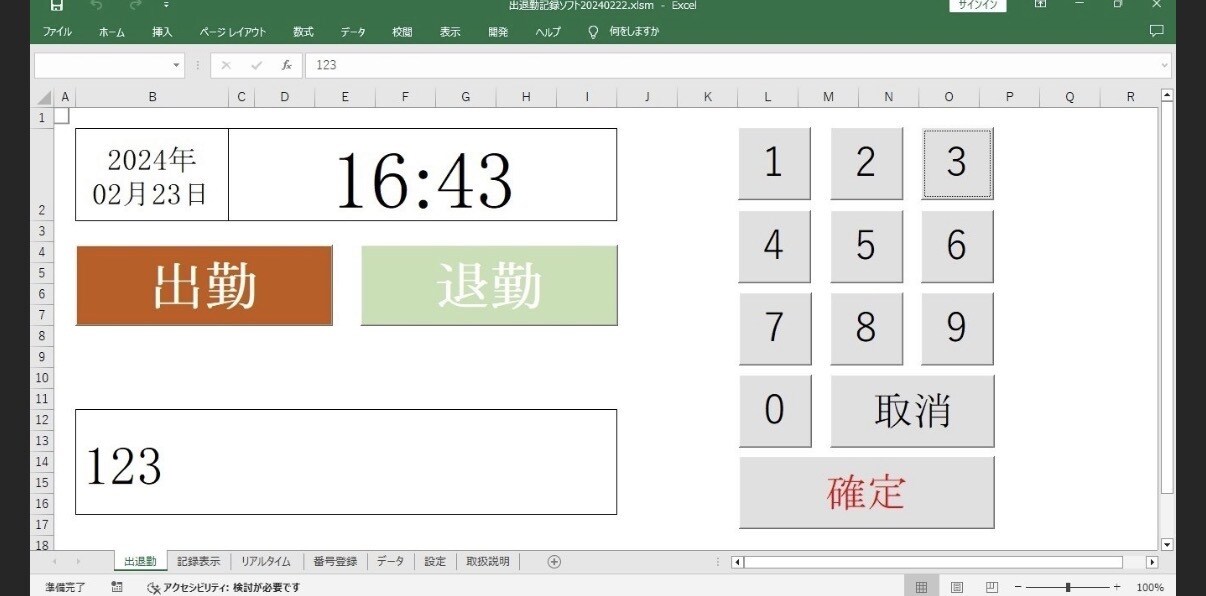Switch to the 設定 sheet tab

tap(435, 562)
